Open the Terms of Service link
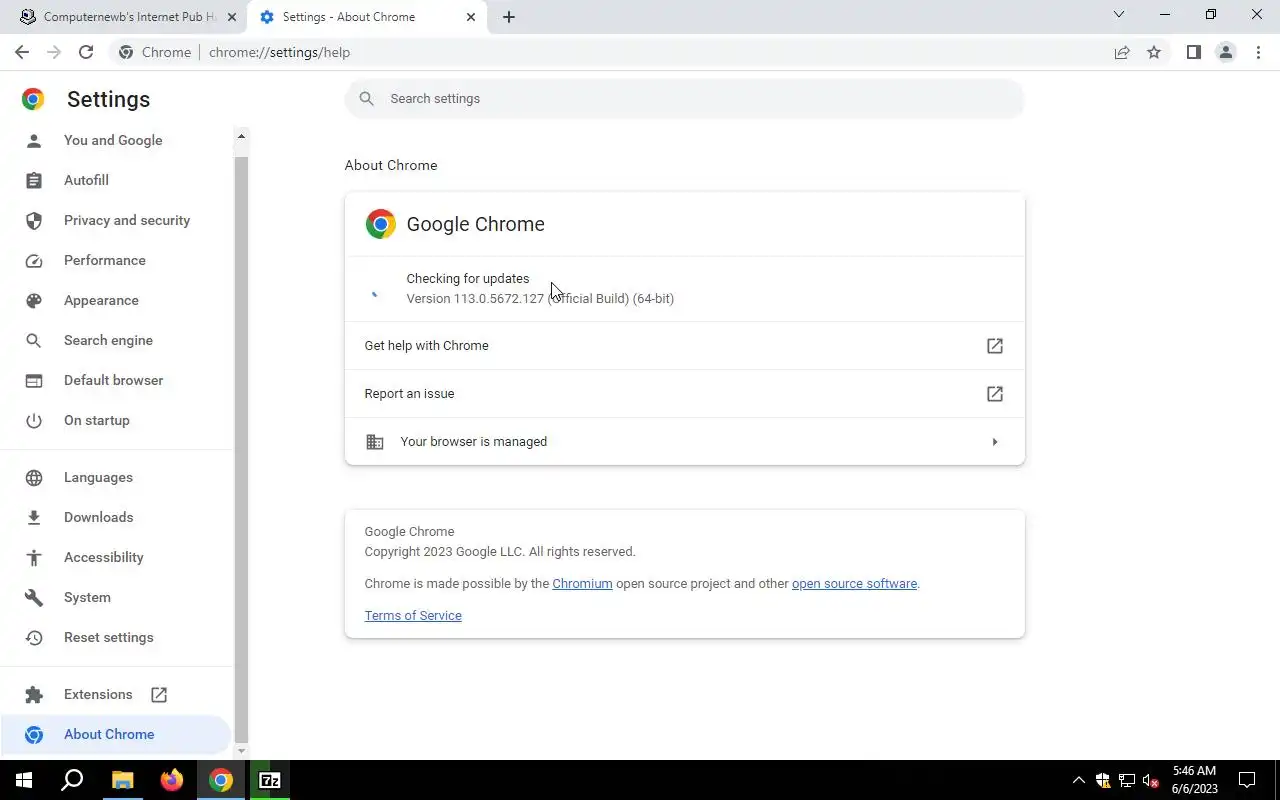The height and width of the screenshot is (800, 1280). tap(413, 616)
